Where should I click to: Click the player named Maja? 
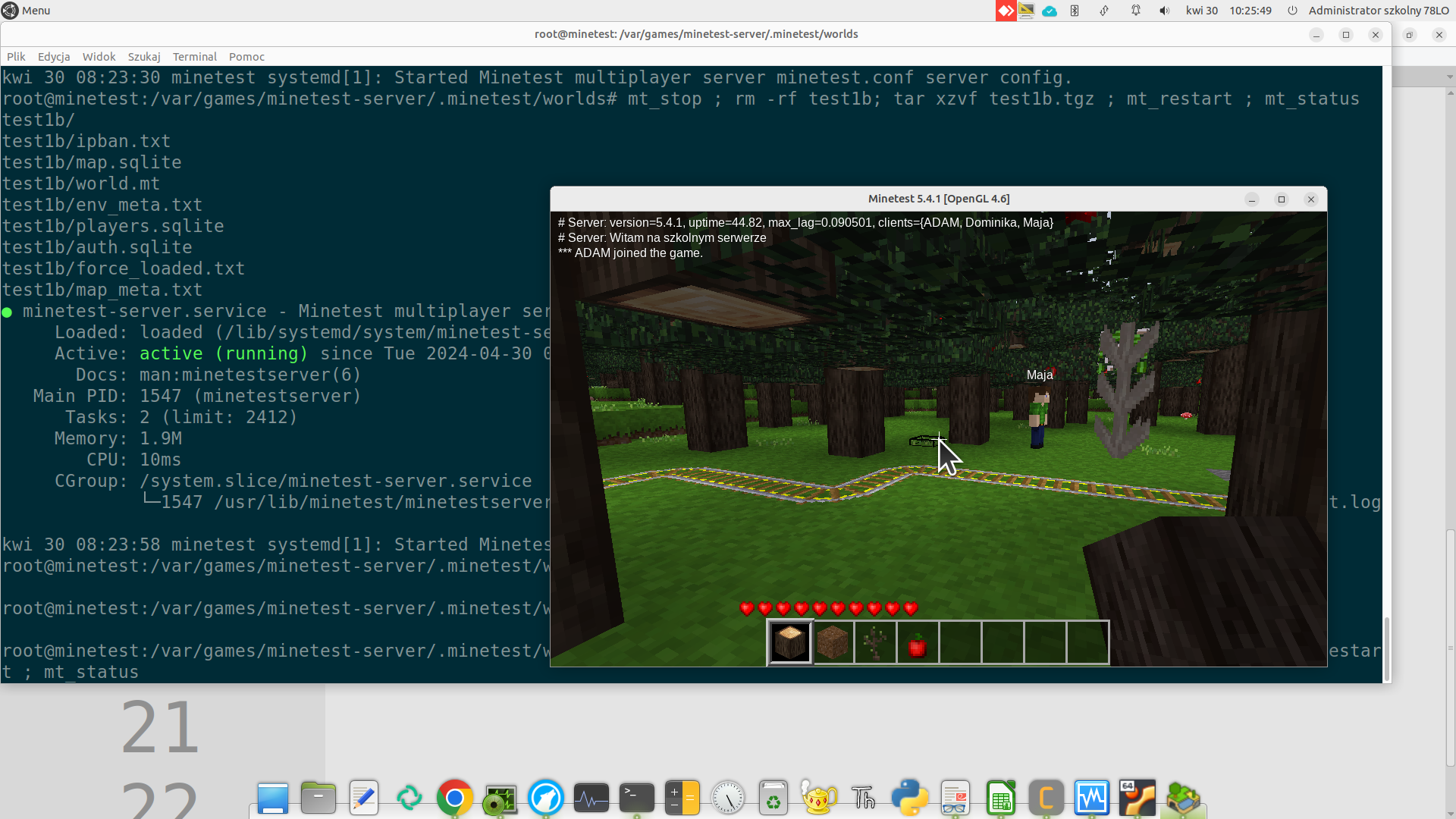tap(1038, 417)
